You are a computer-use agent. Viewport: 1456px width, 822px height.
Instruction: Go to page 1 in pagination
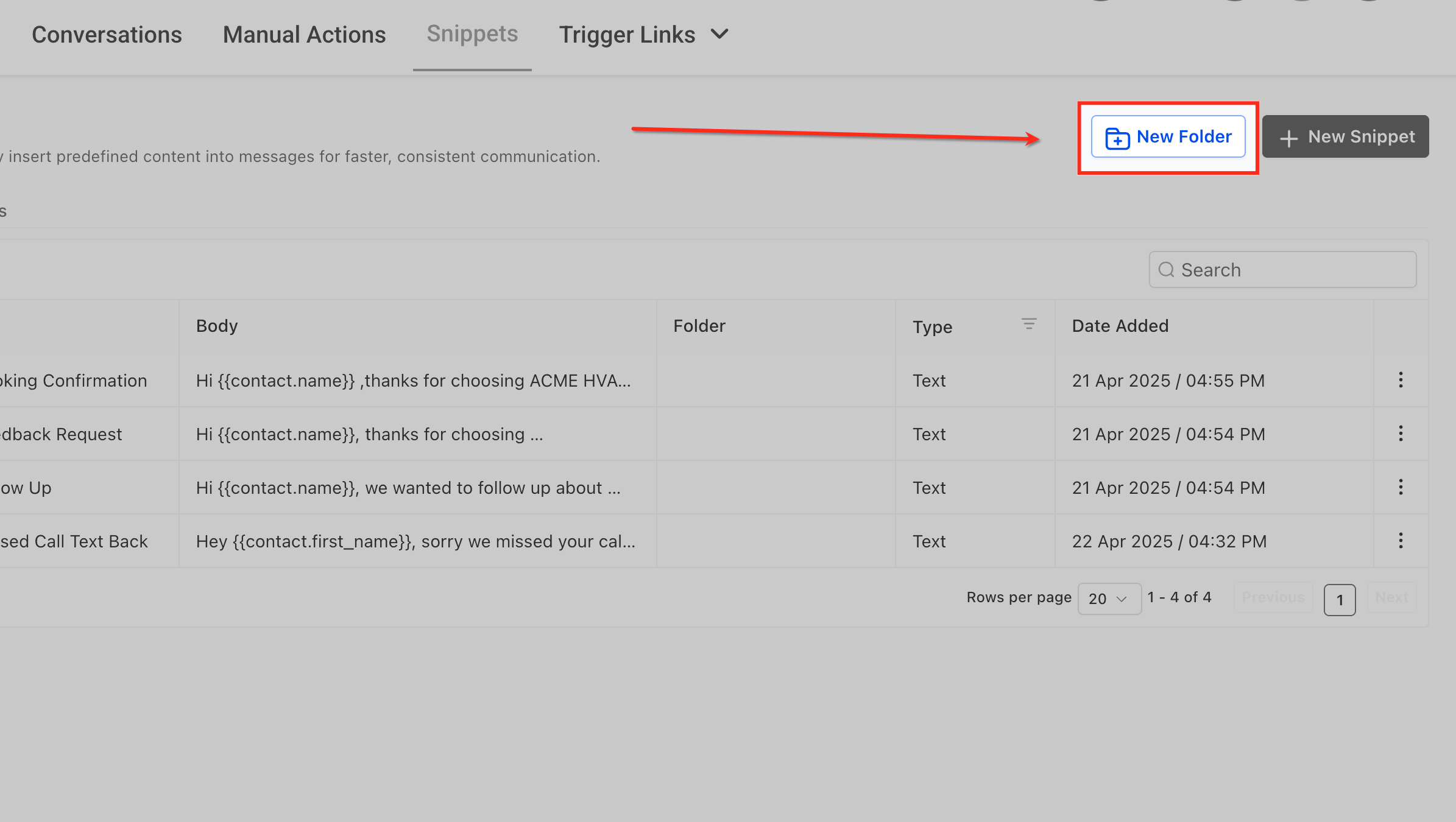[1339, 600]
